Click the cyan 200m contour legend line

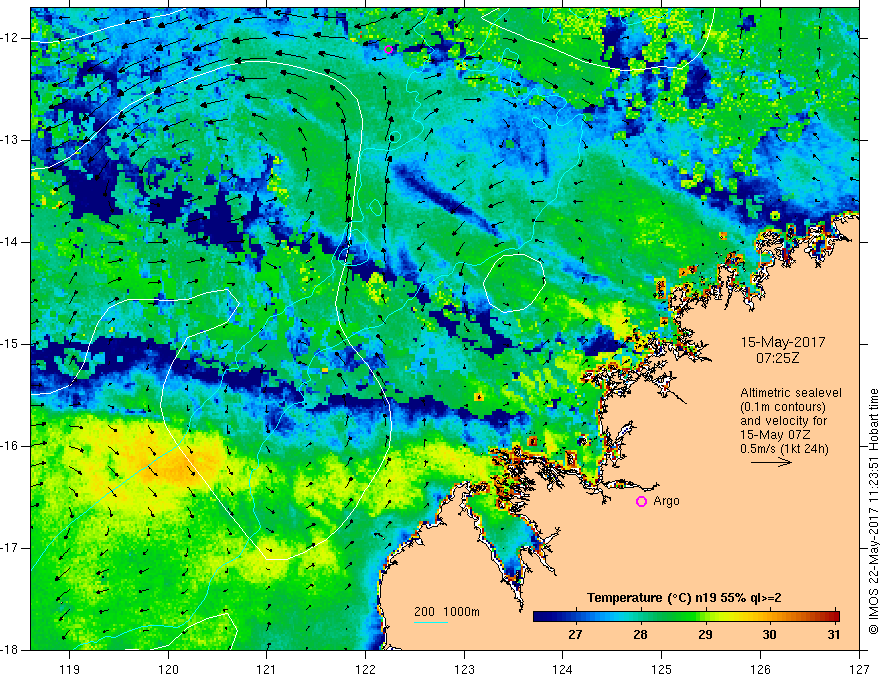tap(431, 622)
